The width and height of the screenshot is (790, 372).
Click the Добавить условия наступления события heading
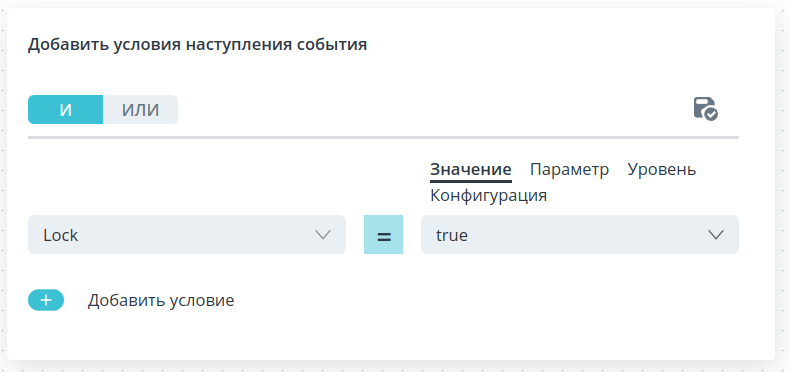pyautogui.click(x=197, y=45)
